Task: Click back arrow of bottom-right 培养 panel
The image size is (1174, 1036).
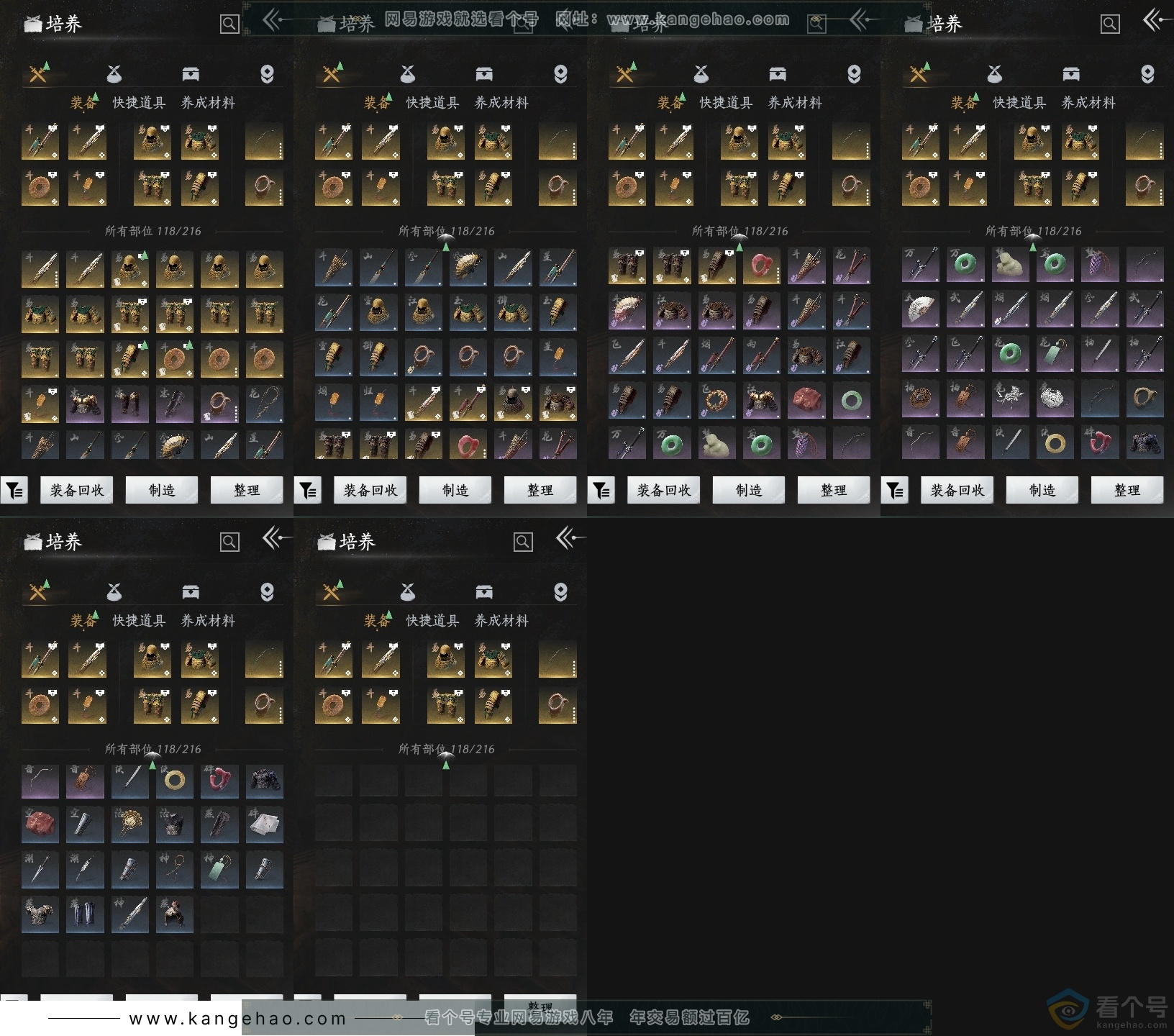Action: click(569, 537)
